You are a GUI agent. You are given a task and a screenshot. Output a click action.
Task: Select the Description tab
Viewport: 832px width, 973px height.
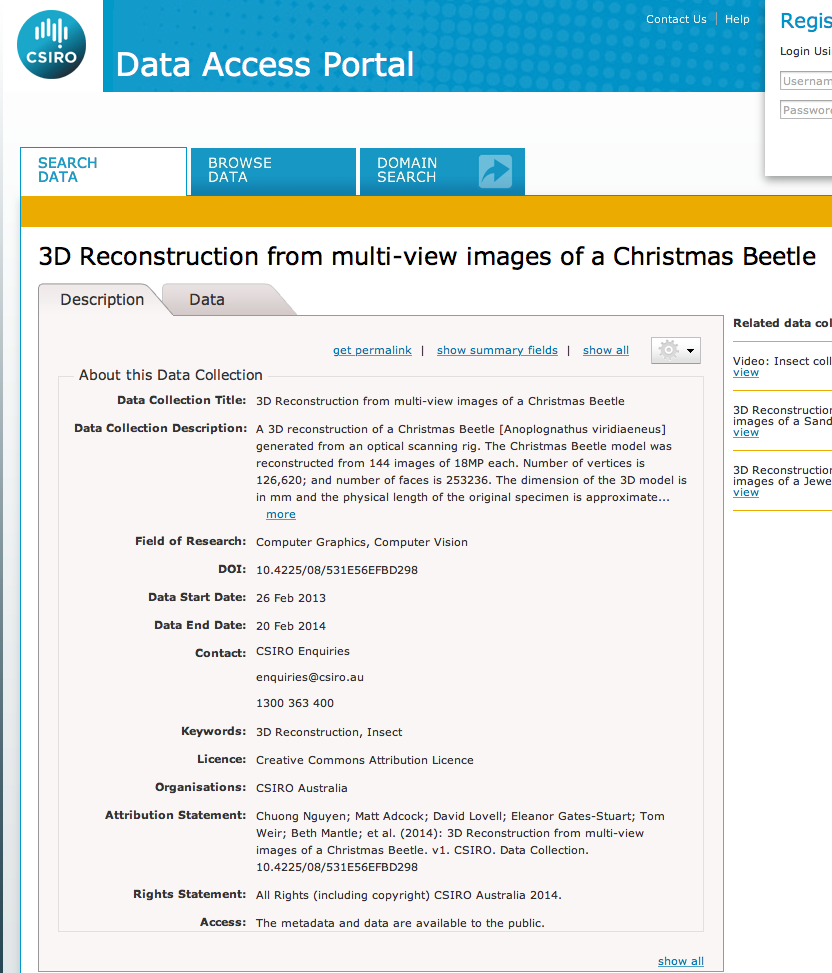point(102,299)
